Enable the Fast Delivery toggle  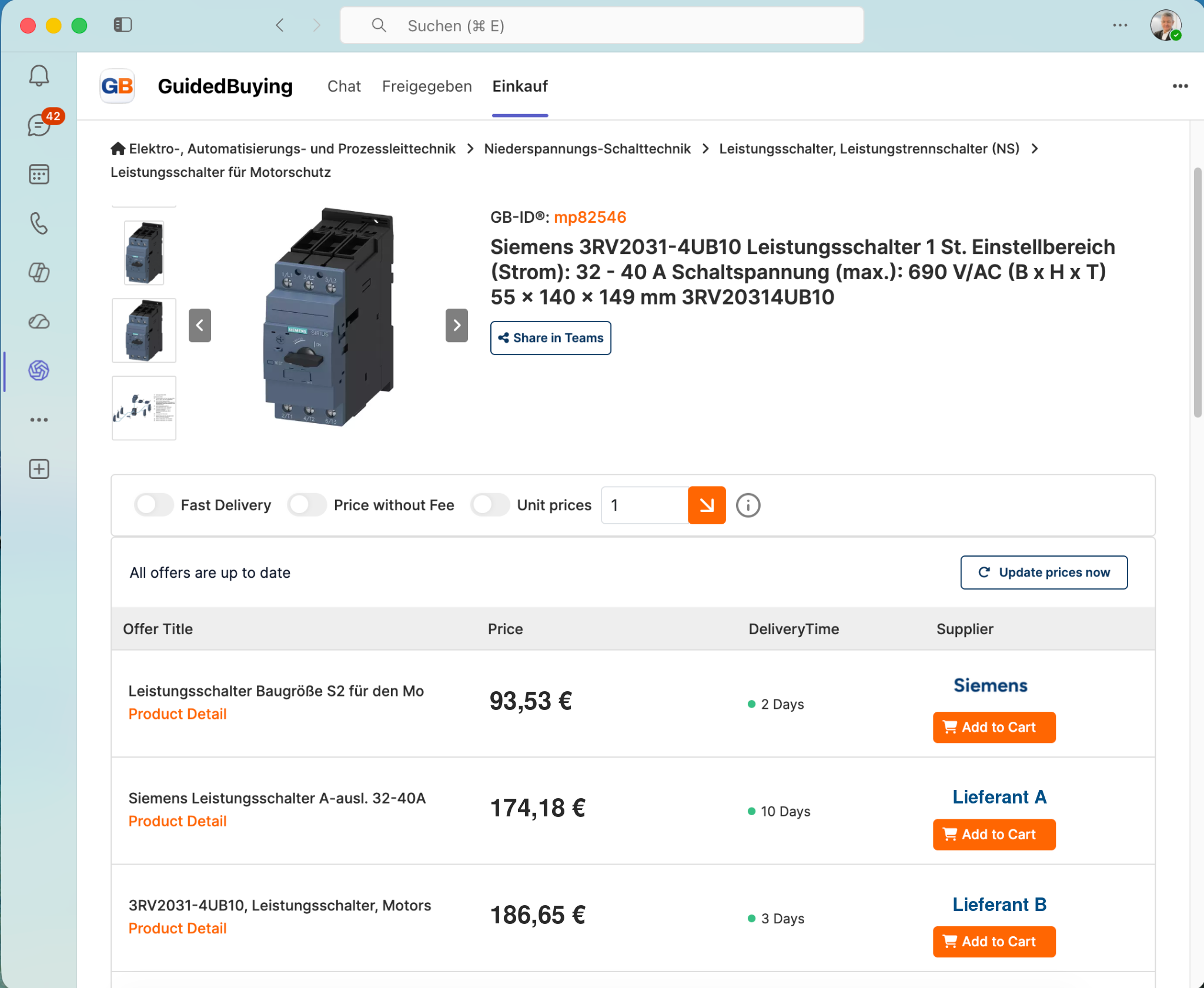[153, 505]
